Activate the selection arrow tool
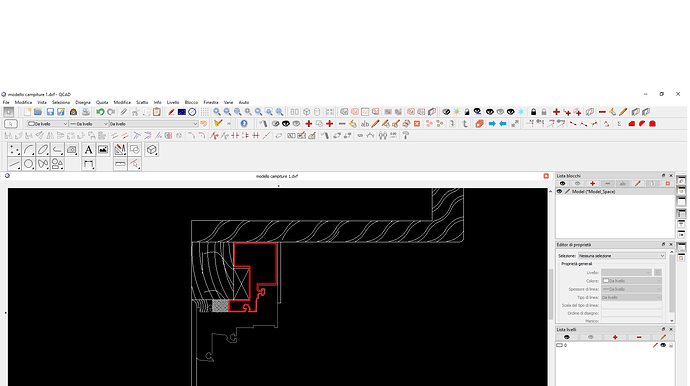This screenshot has height=386, width=690. pyautogui.click(x=9, y=112)
